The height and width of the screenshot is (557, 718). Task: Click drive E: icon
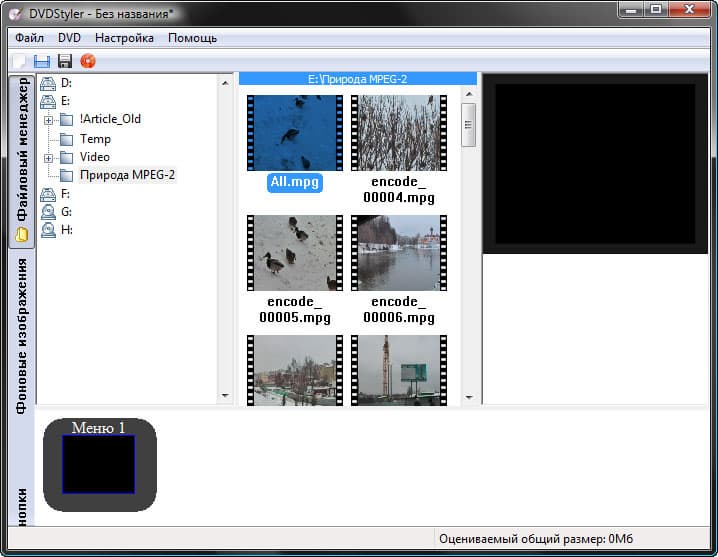tap(48, 101)
